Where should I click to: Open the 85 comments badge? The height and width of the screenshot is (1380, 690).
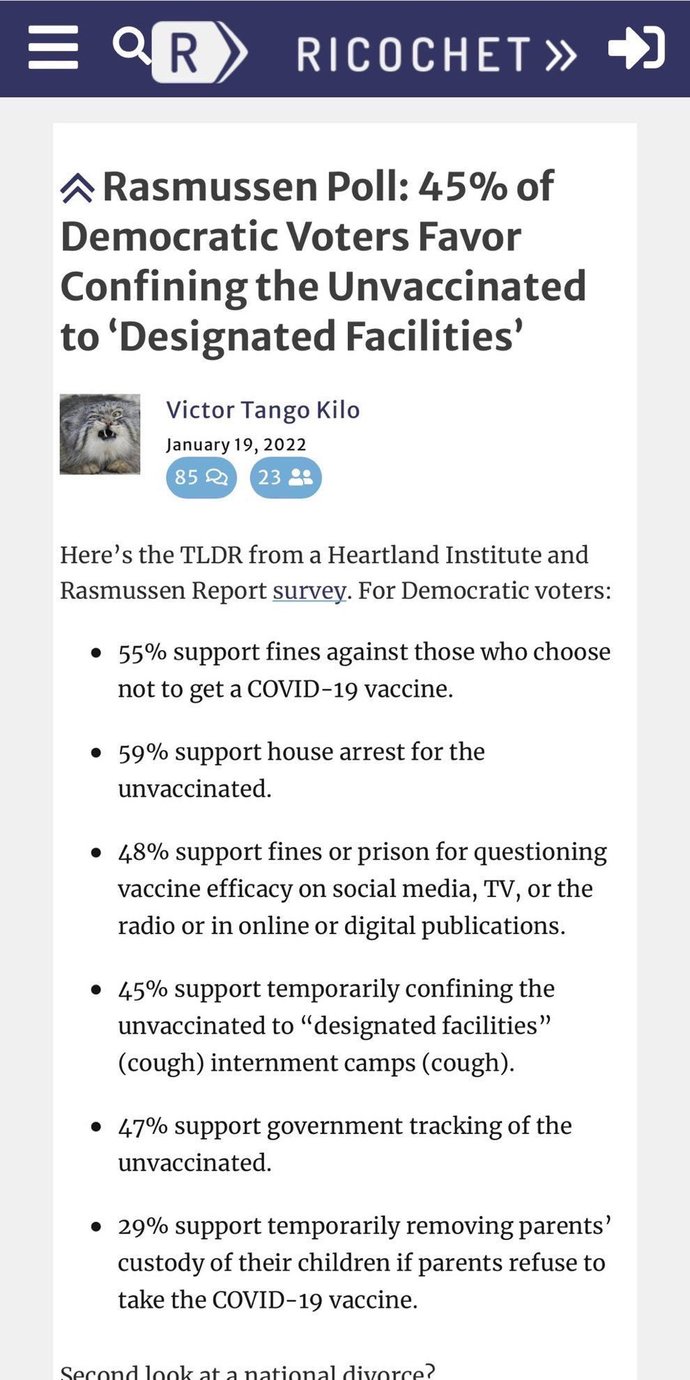[x=201, y=478]
